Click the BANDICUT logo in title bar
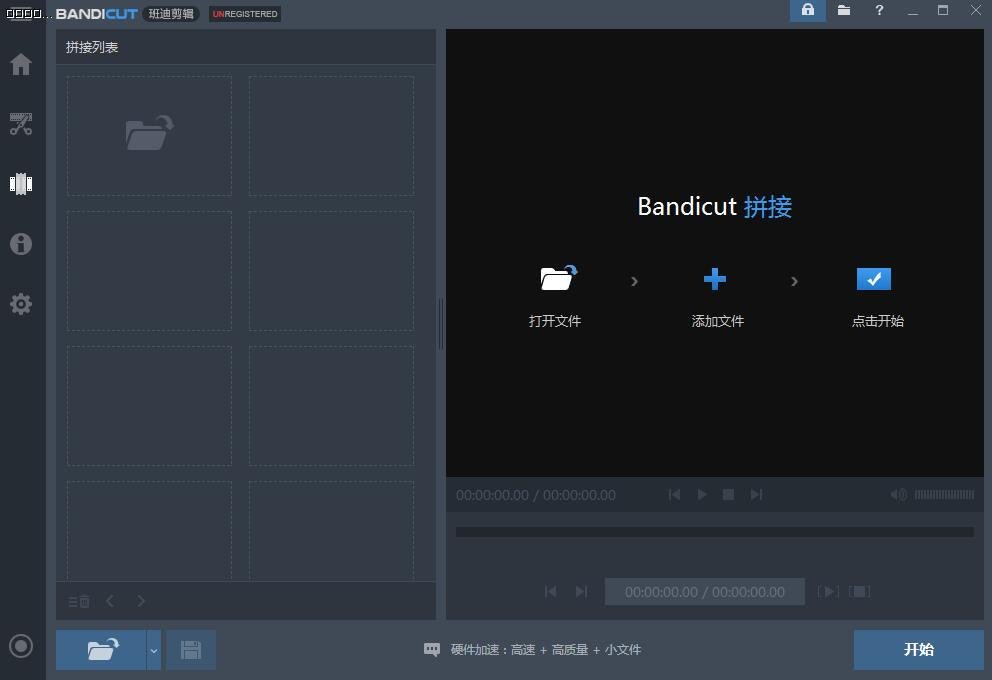Image resolution: width=992 pixels, height=680 pixels. tap(97, 14)
